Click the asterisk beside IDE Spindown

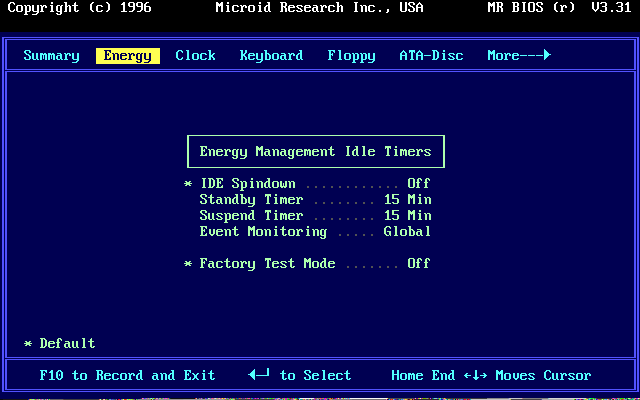pyautogui.click(x=188, y=184)
